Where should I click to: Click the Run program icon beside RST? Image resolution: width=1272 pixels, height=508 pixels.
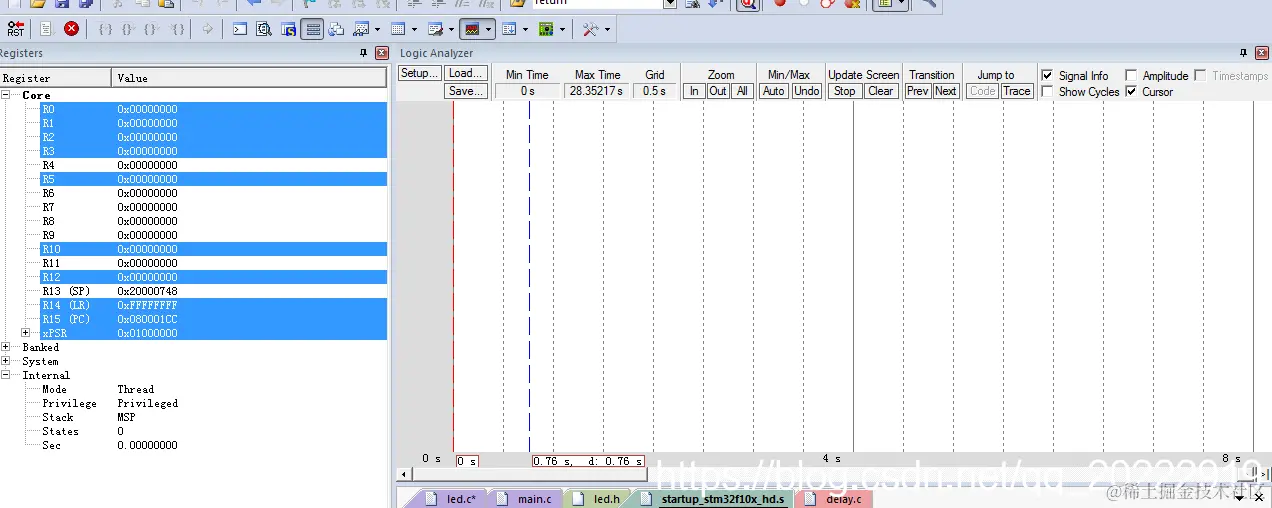[x=46, y=29]
